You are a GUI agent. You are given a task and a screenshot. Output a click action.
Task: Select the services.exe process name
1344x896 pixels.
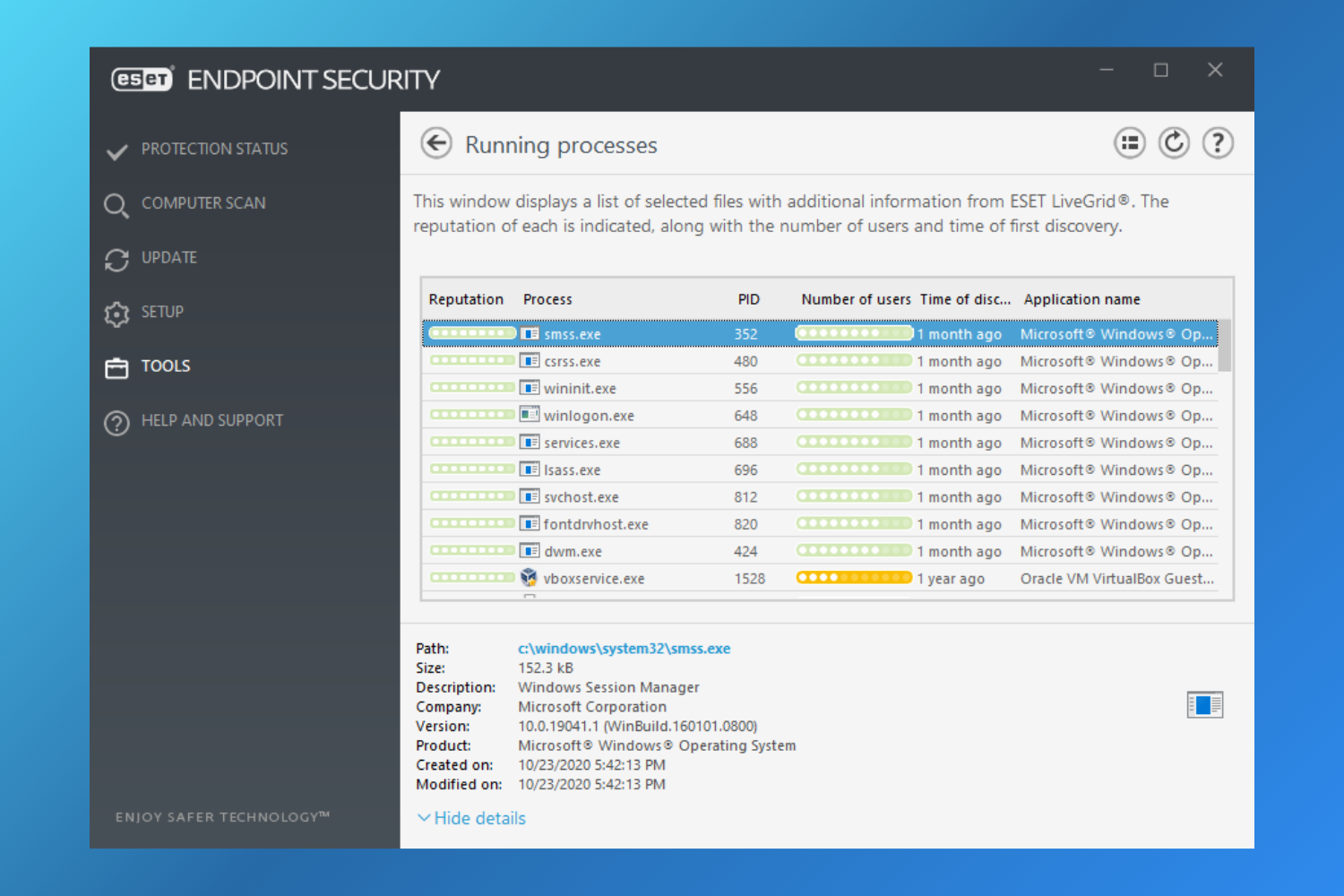(x=582, y=444)
